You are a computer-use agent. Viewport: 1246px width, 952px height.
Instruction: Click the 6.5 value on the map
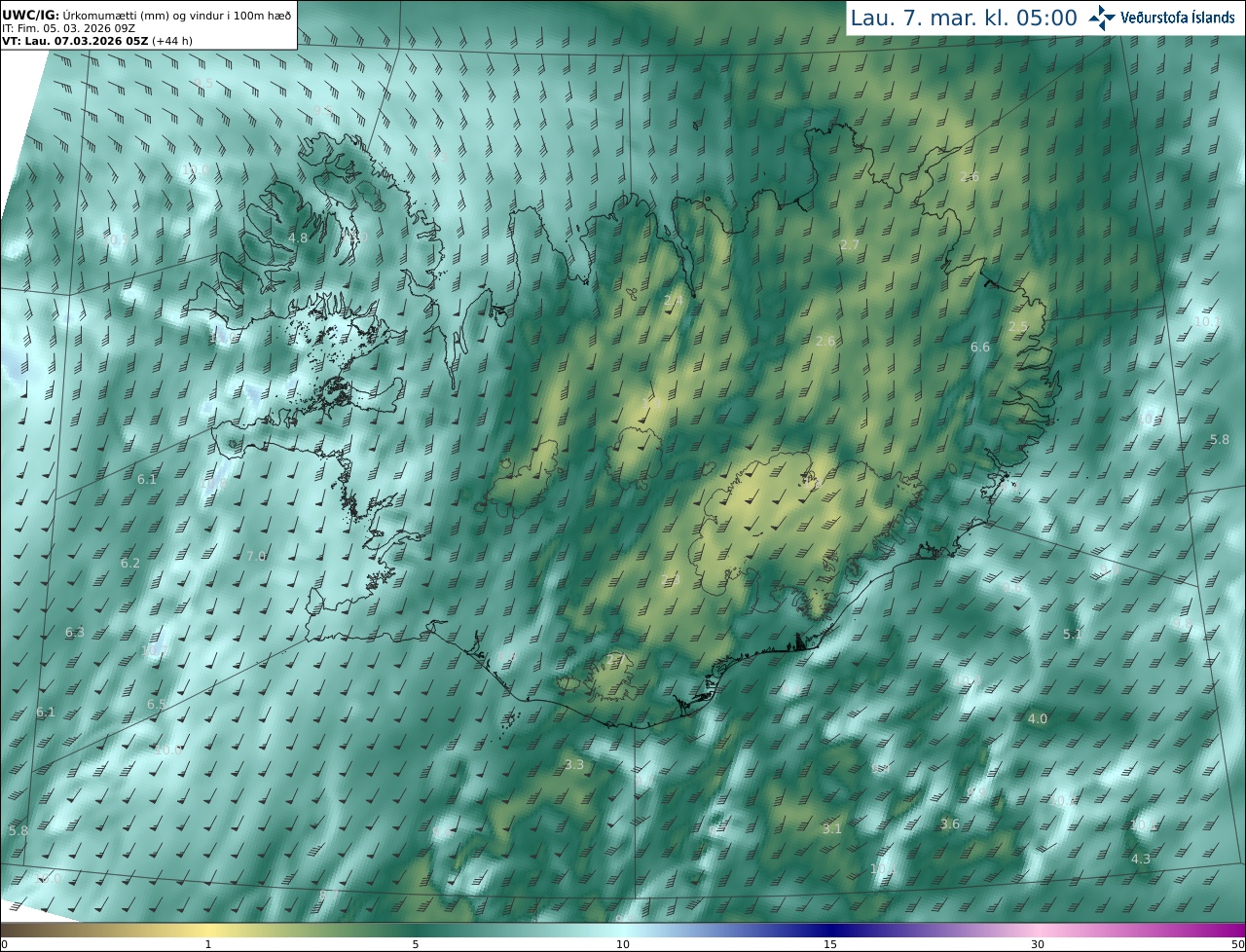point(157,704)
